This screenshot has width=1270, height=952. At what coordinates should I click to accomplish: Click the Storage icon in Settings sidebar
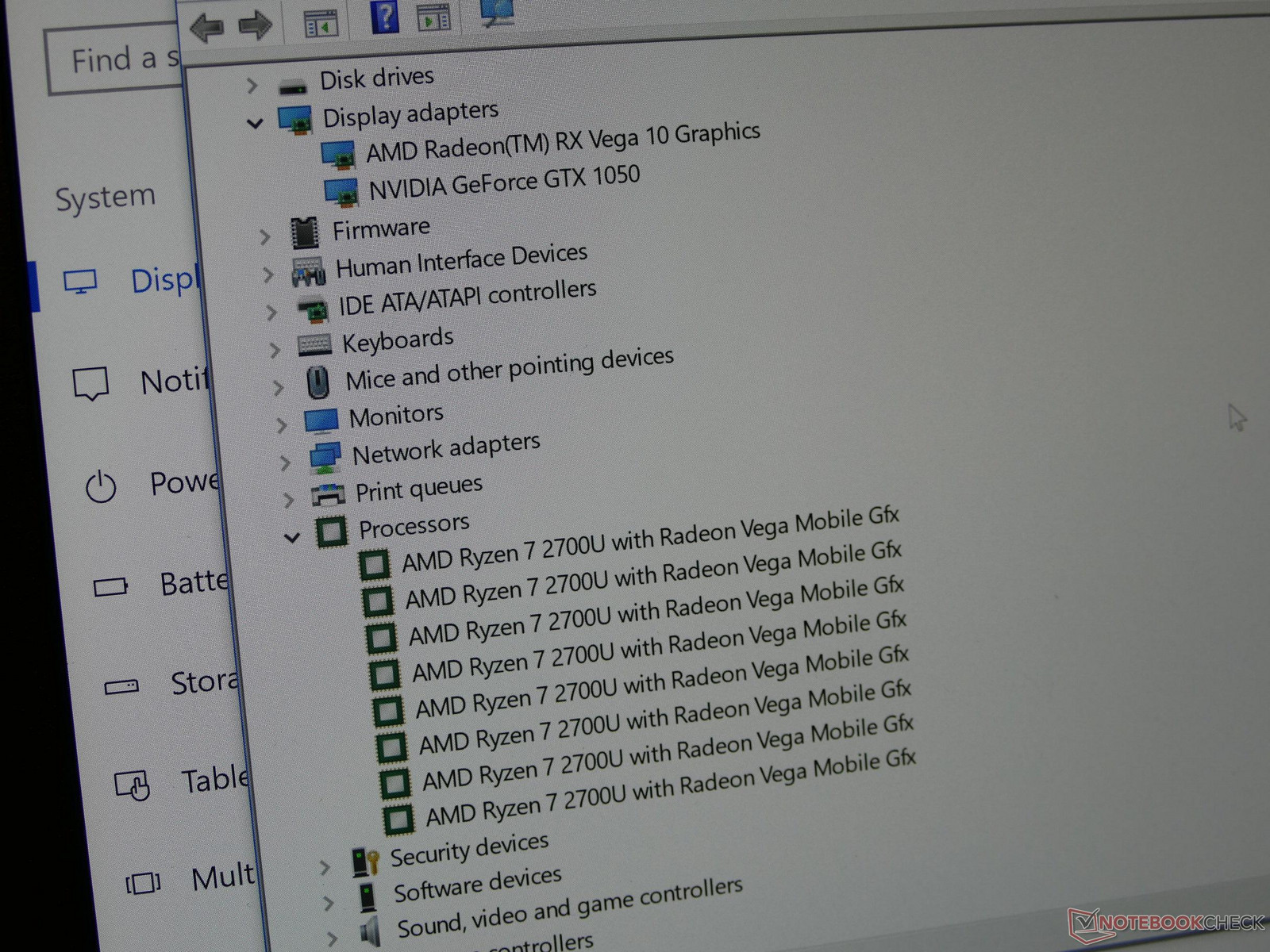click(121, 686)
